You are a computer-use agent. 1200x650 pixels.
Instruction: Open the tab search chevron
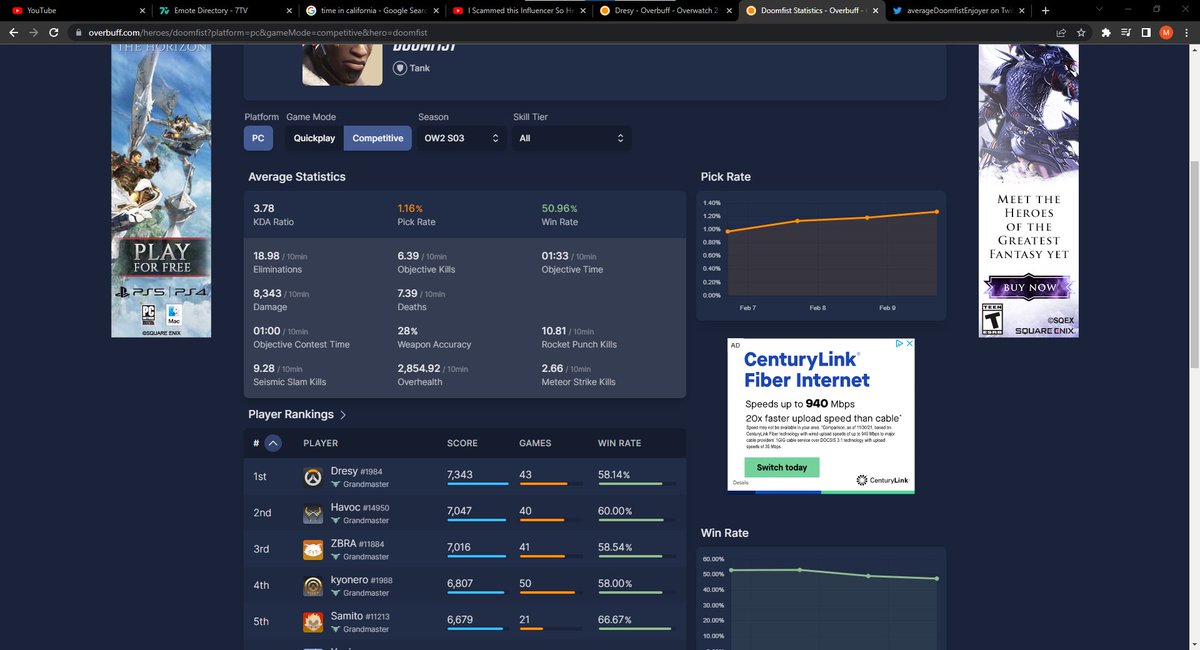(1099, 10)
